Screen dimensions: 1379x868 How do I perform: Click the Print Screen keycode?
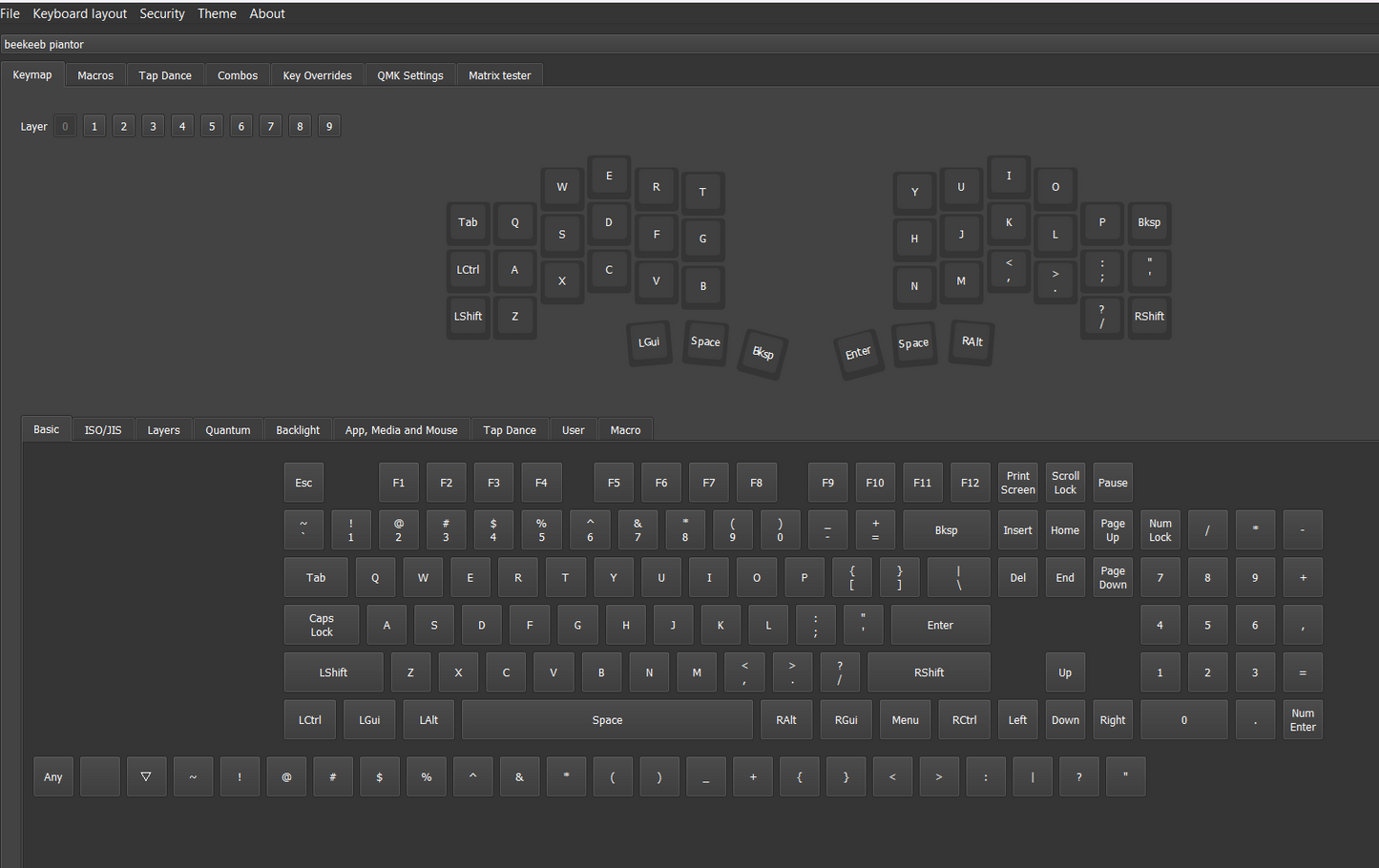[1017, 482]
